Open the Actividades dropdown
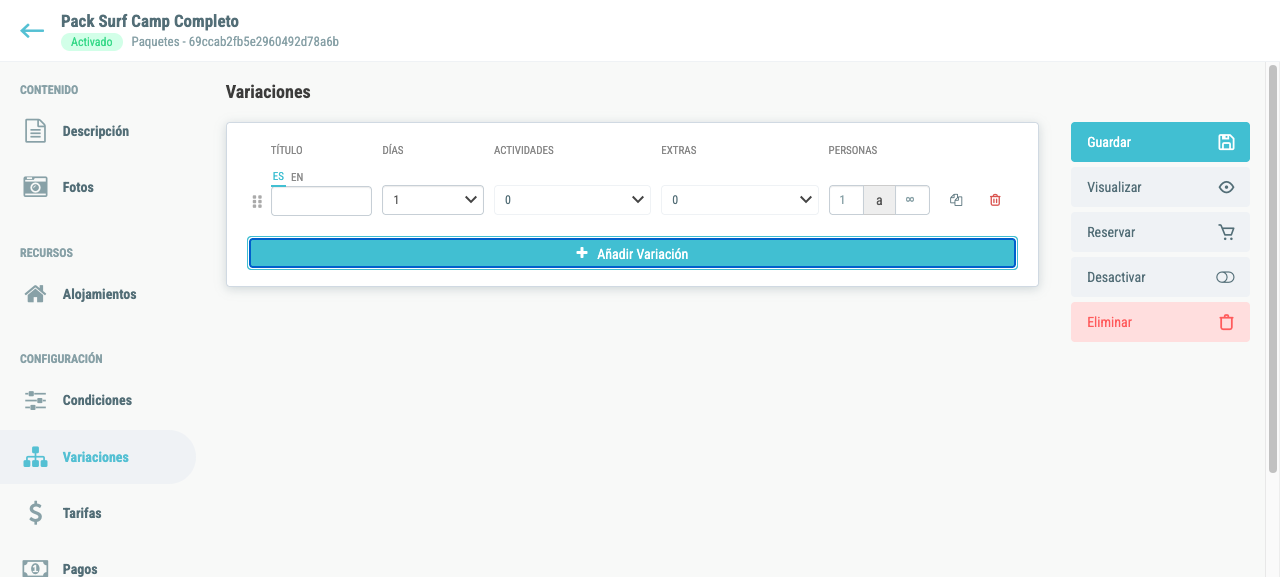The height and width of the screenshot is (577, 1280). pyautogui.click(x=572, y=200)
